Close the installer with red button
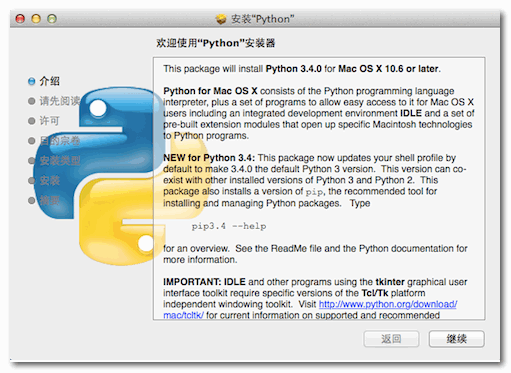 20,19
